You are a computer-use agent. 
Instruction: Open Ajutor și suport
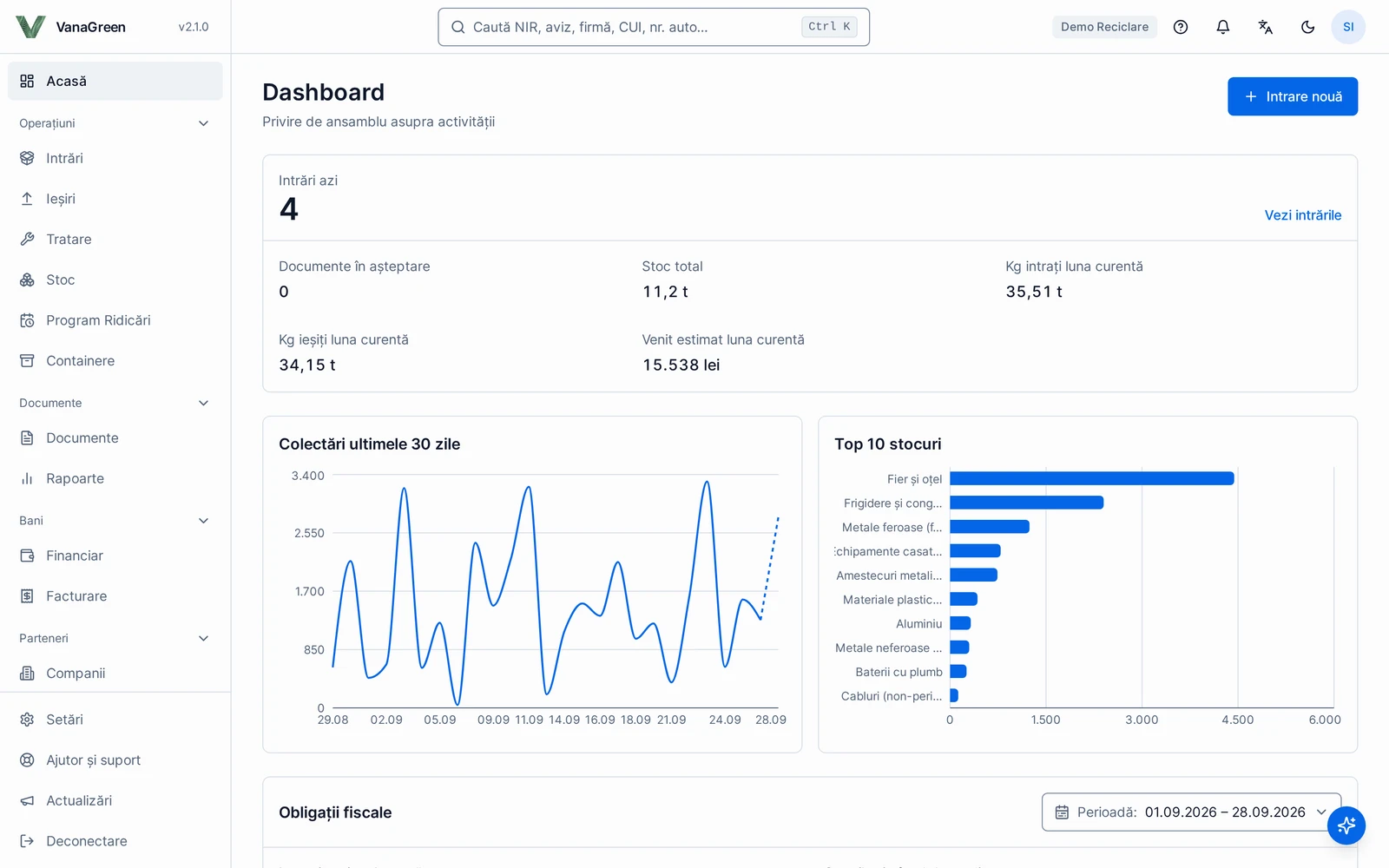coord(115,760)
